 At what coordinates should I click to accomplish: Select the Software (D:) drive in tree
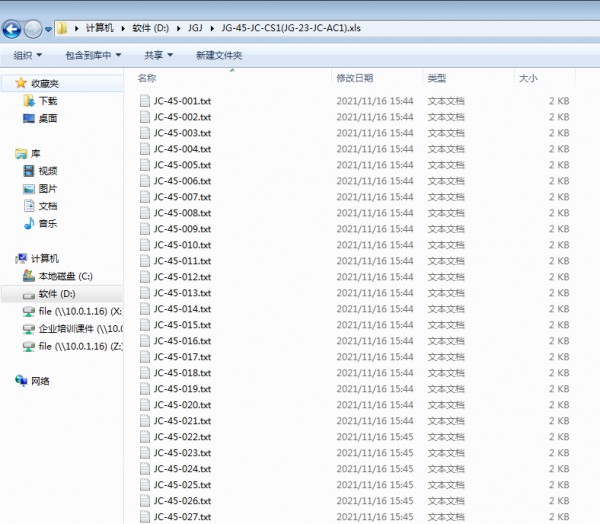[56, 294]
